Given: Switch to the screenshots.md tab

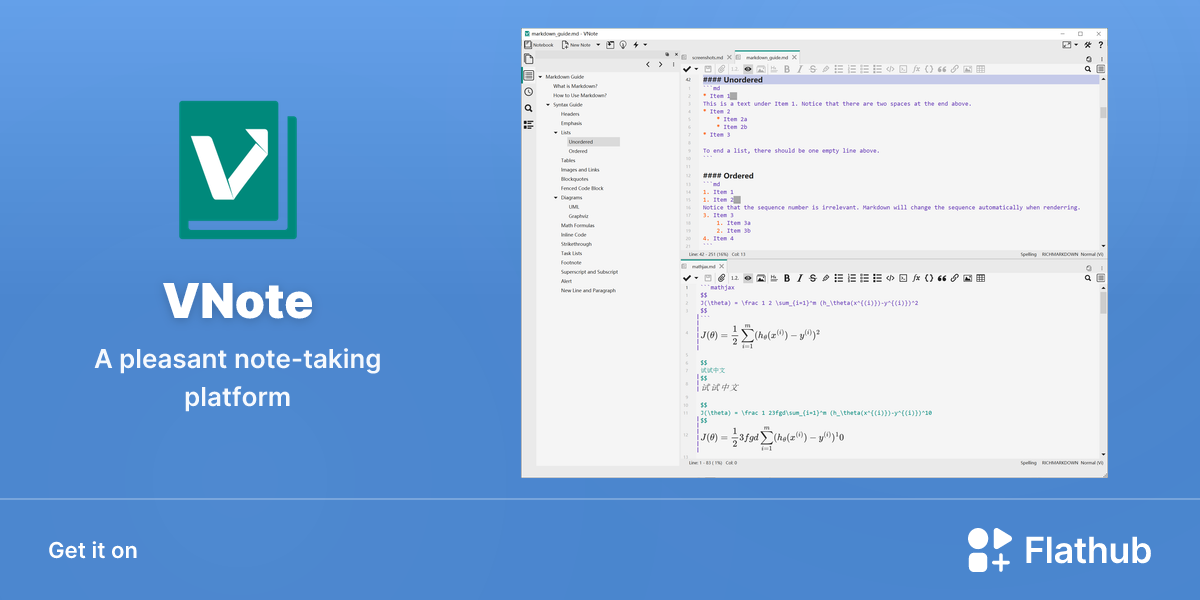Looking at the screenshot, I should [x=707, y=57].
